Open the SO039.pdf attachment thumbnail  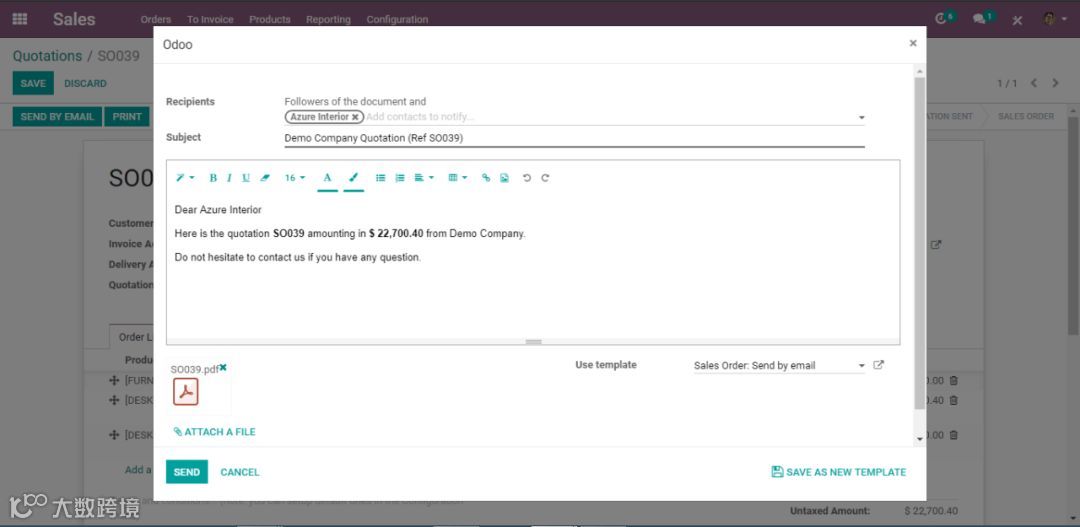(x=186, y=391)
